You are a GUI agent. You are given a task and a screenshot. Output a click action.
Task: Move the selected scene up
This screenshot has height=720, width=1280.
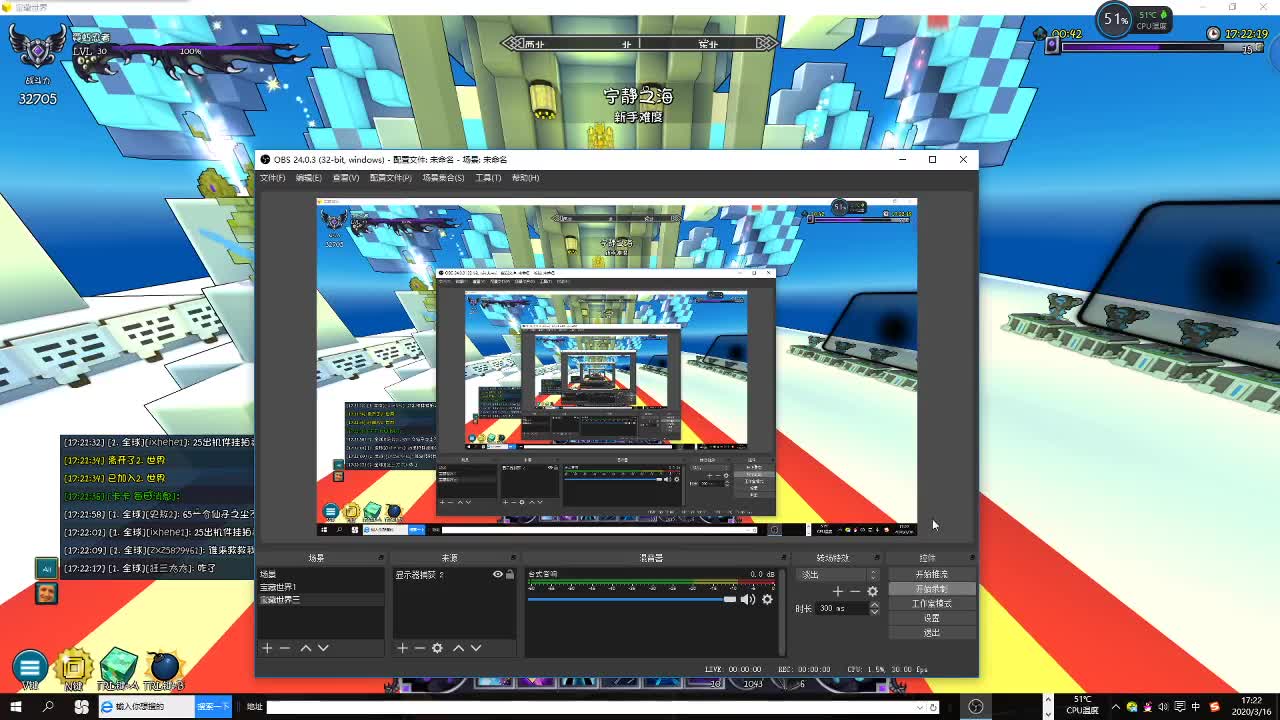coord(306,648)
